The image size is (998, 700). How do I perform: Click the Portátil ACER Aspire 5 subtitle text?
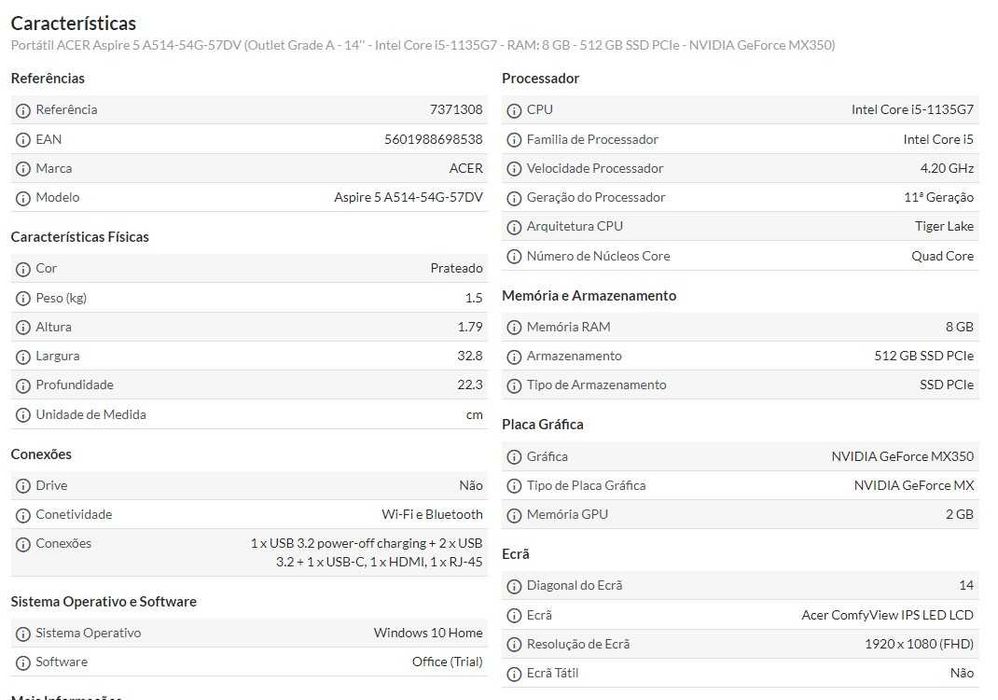pos(423,45)
